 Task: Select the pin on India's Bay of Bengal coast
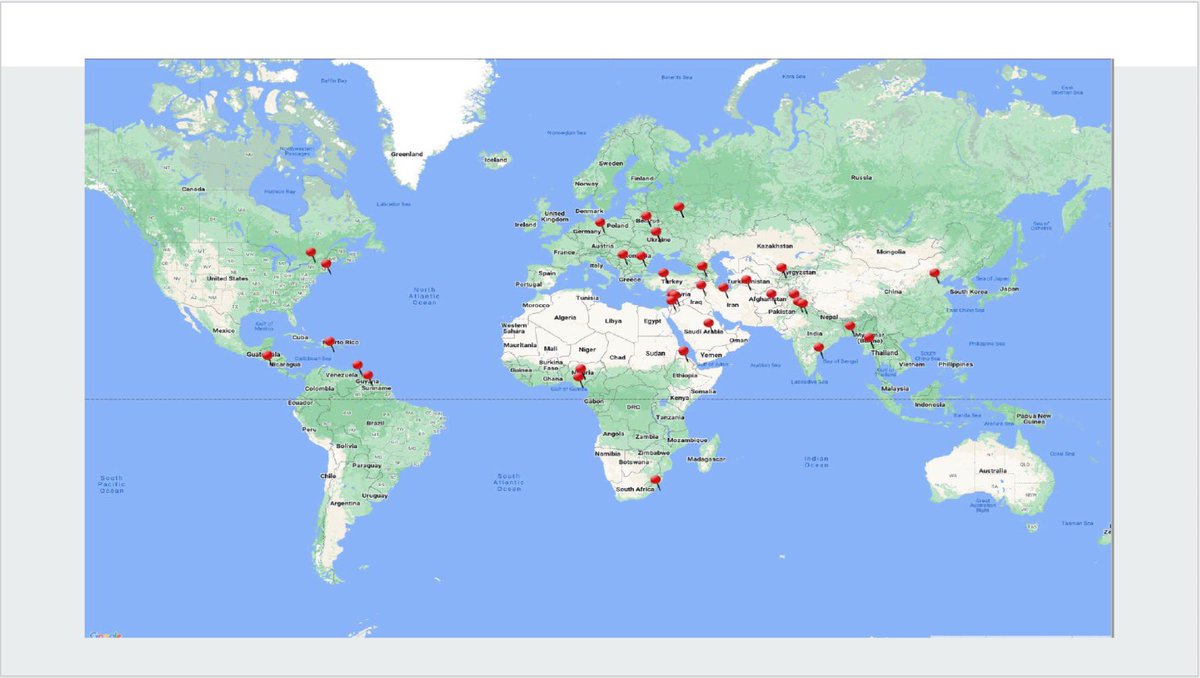(x=819, y=350)
